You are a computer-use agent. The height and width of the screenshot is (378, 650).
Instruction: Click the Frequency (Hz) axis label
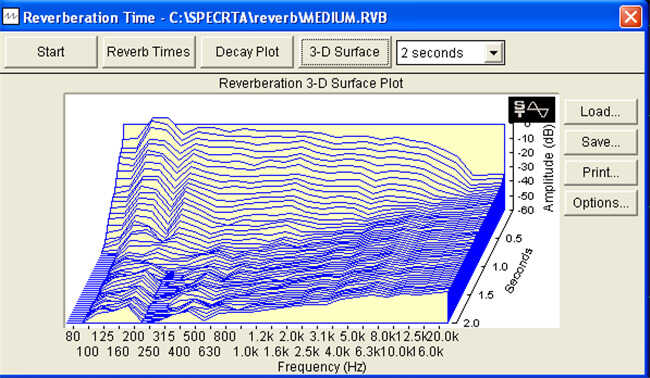(x=322, y=367)
